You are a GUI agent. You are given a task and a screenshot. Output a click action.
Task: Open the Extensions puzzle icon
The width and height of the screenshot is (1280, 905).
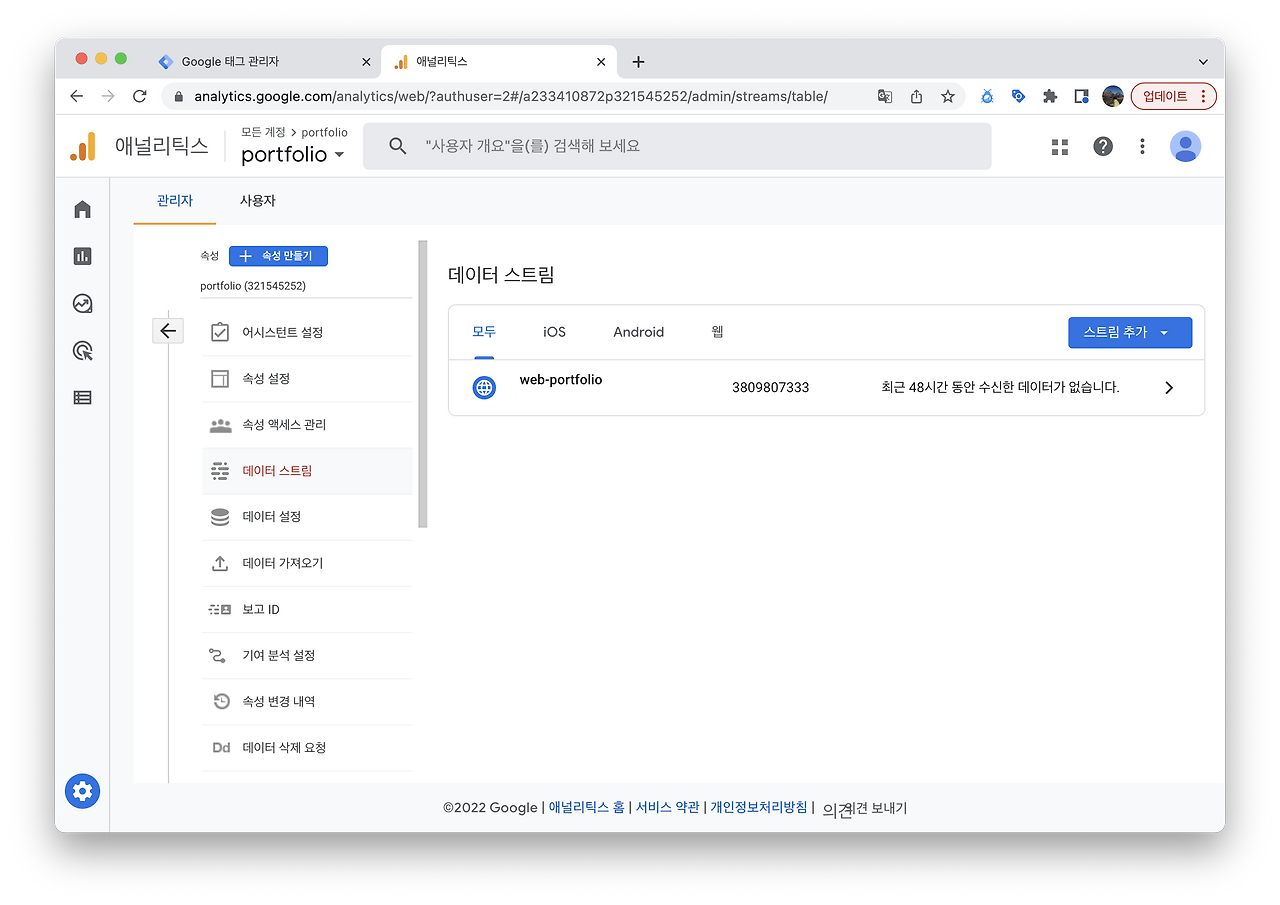[x=1050, y=96]
